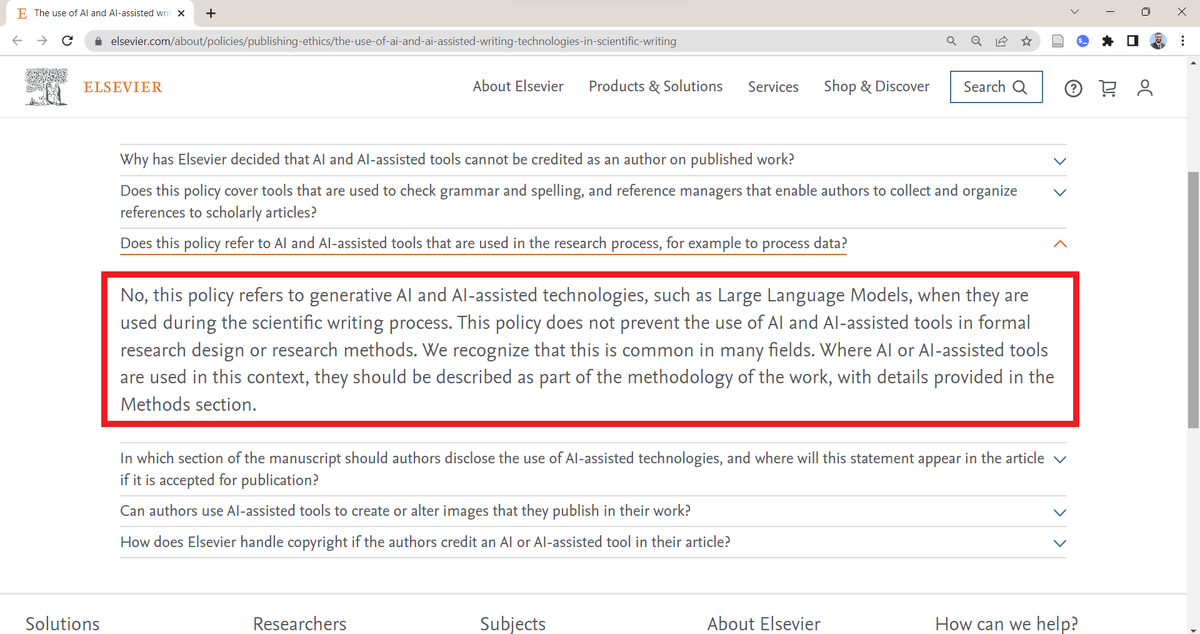Share this page via the share icon
1200x634 pixels.
click(x=1001, y=41)
